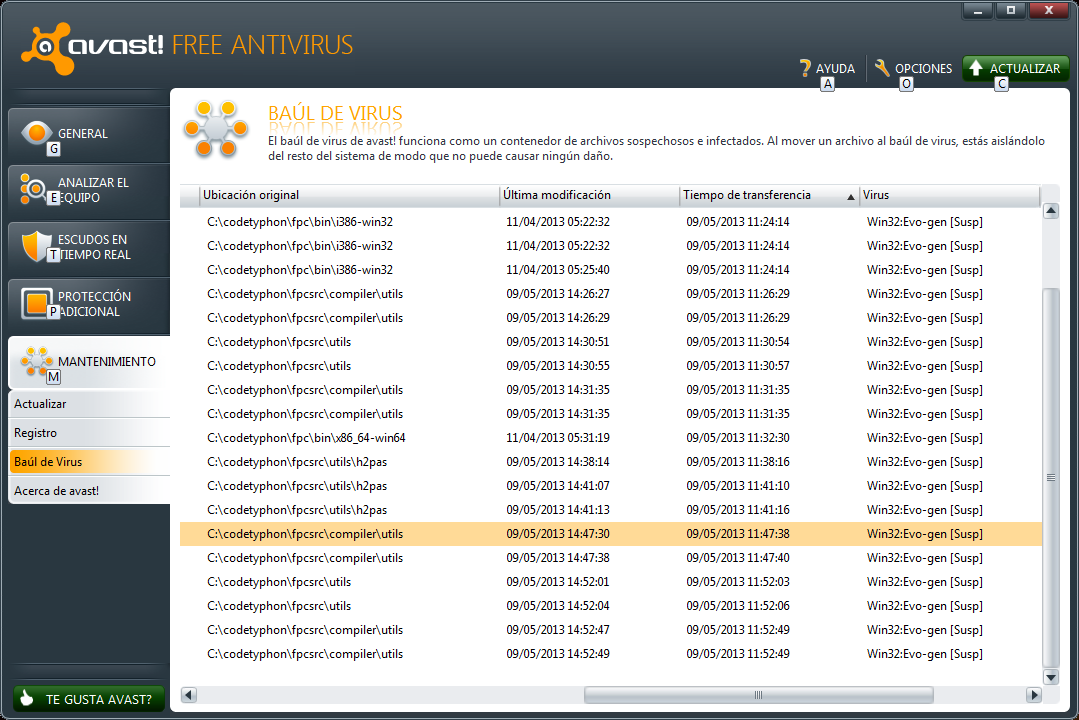Click the Opciones wrench icon
Viewport: 1079px width, 720px height.
tap(882, 67)
